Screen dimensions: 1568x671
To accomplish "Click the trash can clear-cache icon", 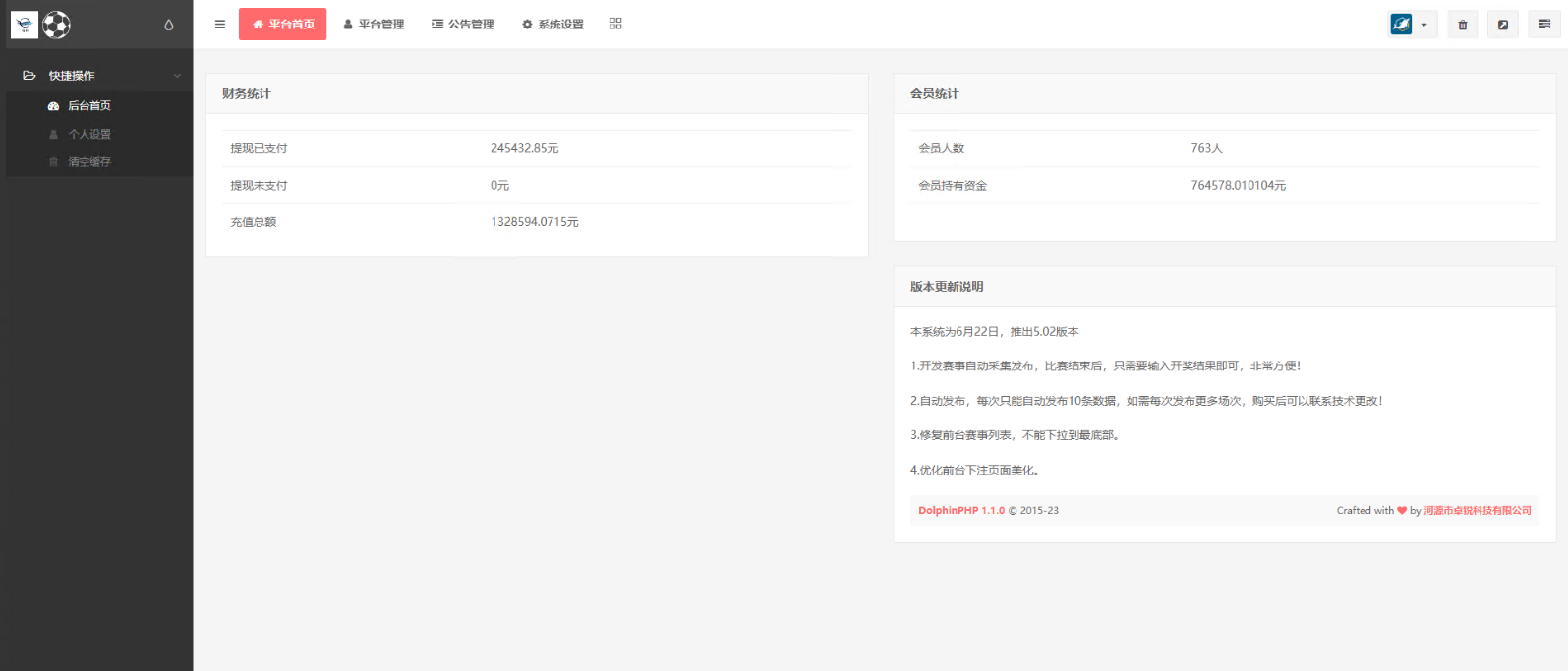I will (x=1463, y=25).
